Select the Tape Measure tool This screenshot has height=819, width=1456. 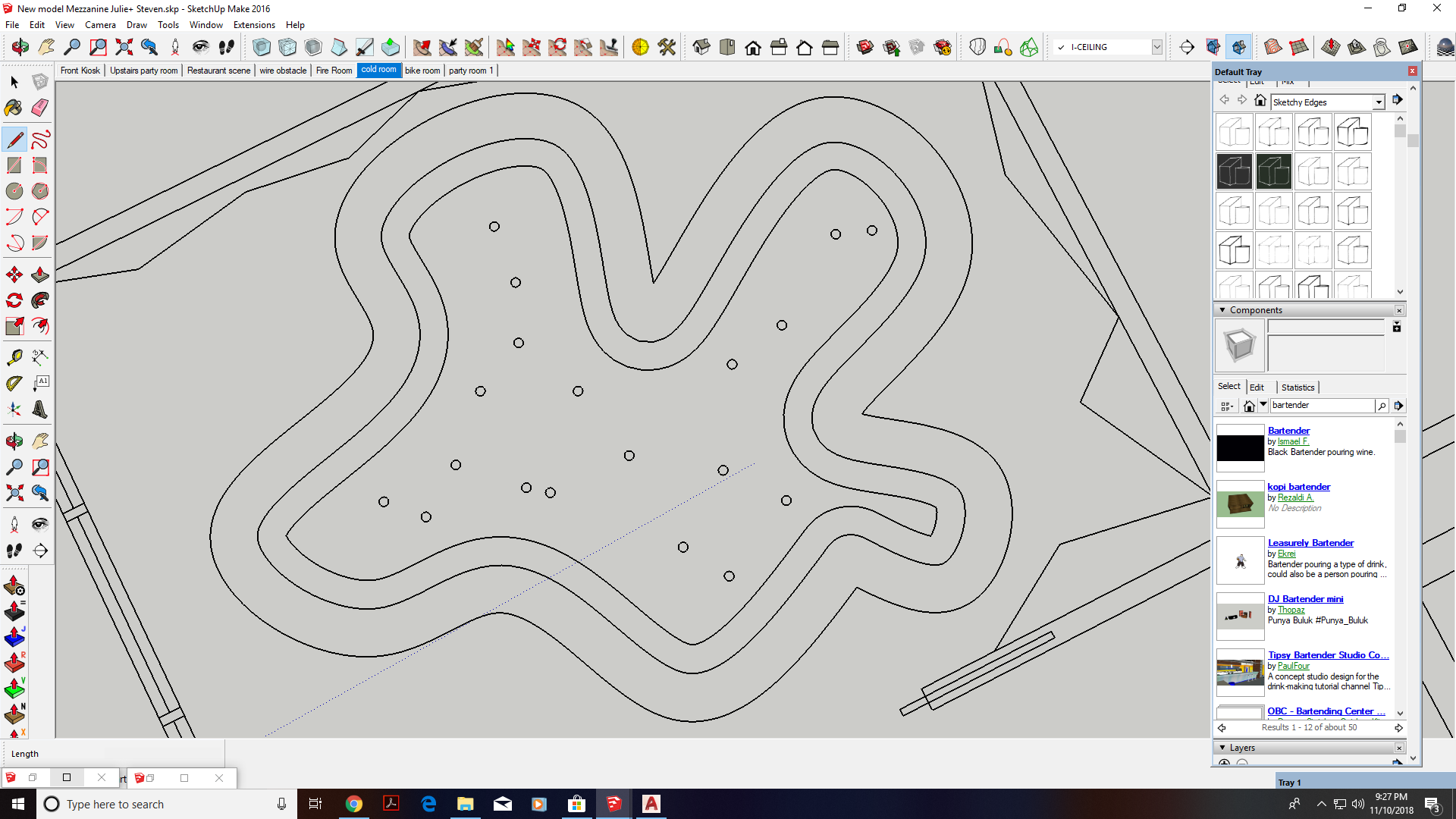pyautogui.click(x=14, y=356)
